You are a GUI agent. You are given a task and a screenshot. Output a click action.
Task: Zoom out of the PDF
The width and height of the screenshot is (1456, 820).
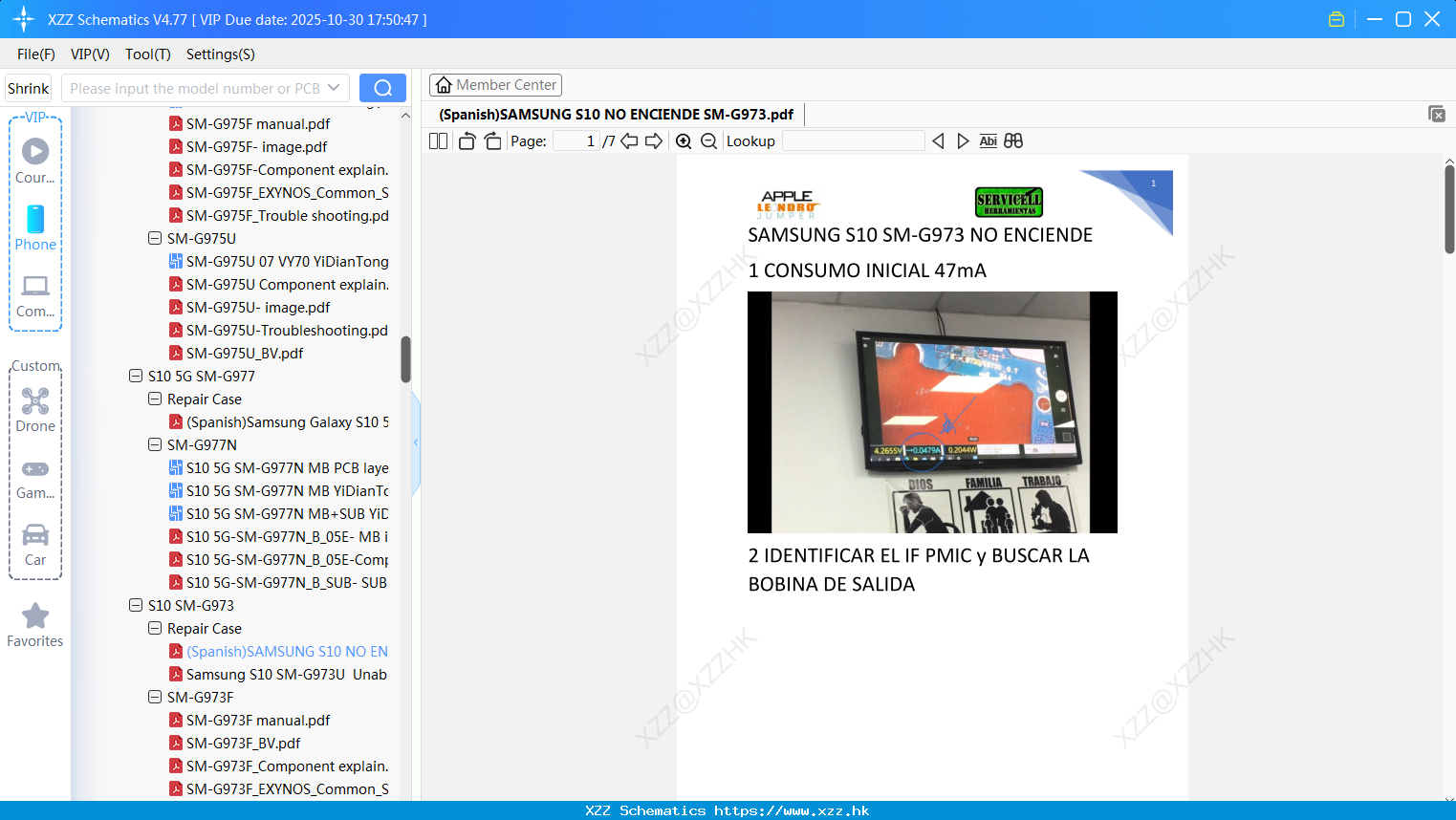708,140
